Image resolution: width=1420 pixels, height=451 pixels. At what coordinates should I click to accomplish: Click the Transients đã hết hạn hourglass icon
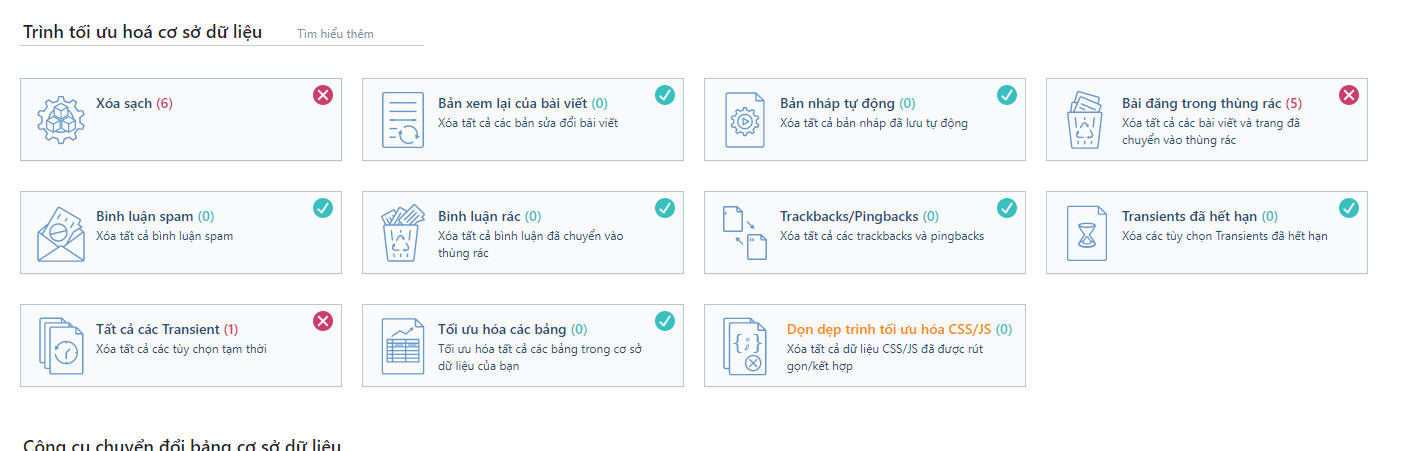(x=1087, y=233)
